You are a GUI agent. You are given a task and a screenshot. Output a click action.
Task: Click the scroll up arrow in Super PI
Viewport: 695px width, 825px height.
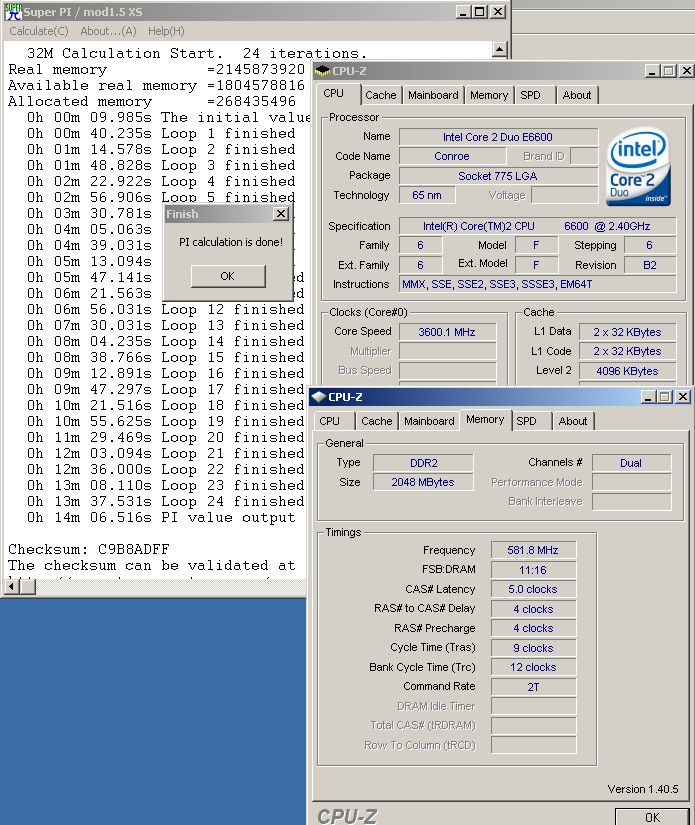click(499, 50)
